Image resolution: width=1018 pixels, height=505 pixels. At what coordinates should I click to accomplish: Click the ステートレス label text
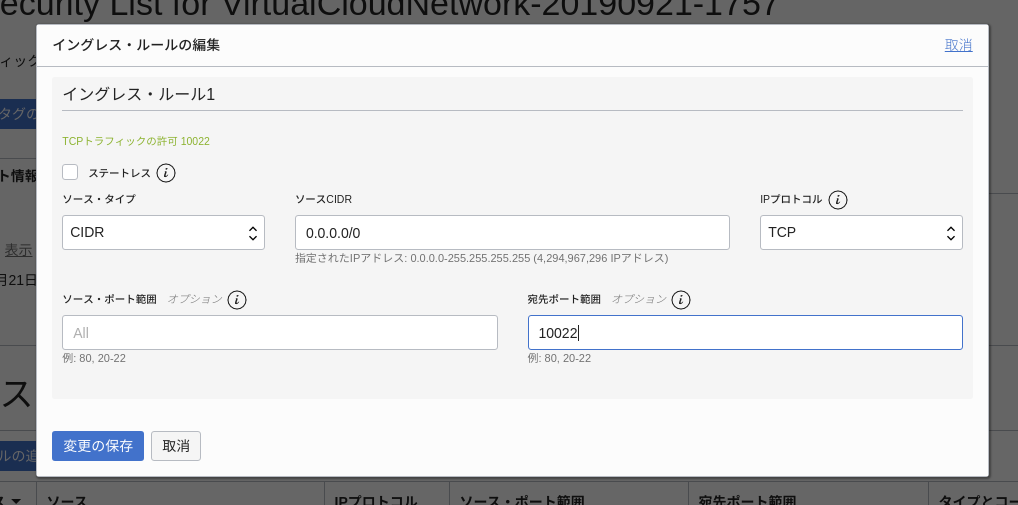pyautogui.click(x=119, y=173)
